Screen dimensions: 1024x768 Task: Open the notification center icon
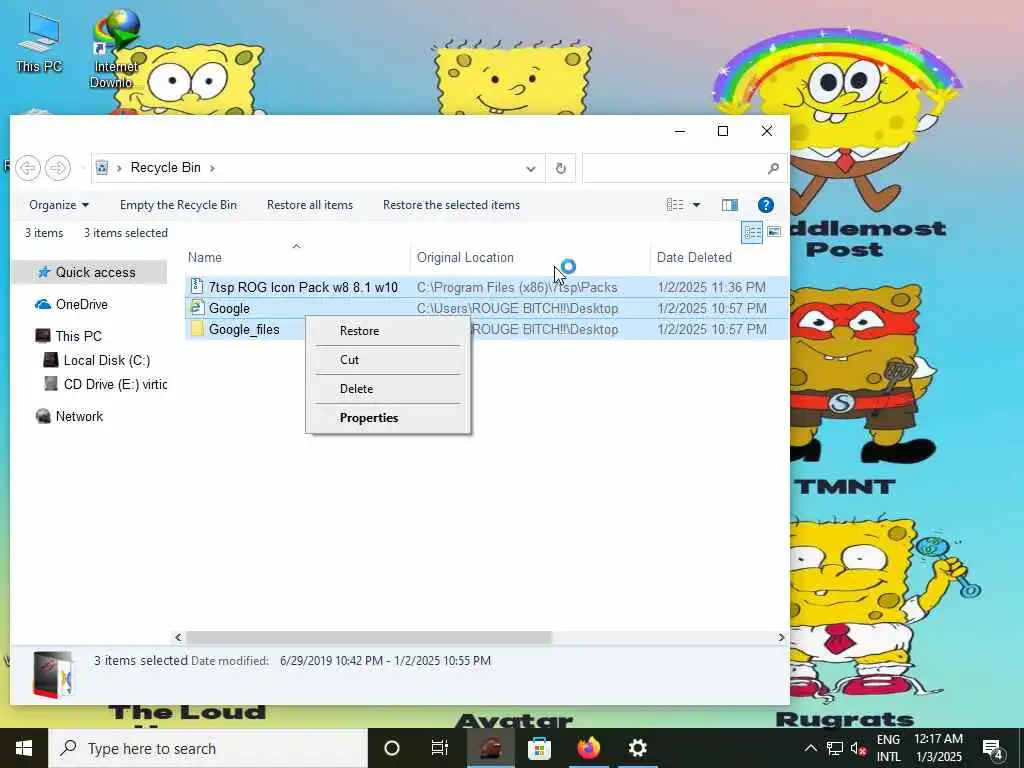point(993,748)
